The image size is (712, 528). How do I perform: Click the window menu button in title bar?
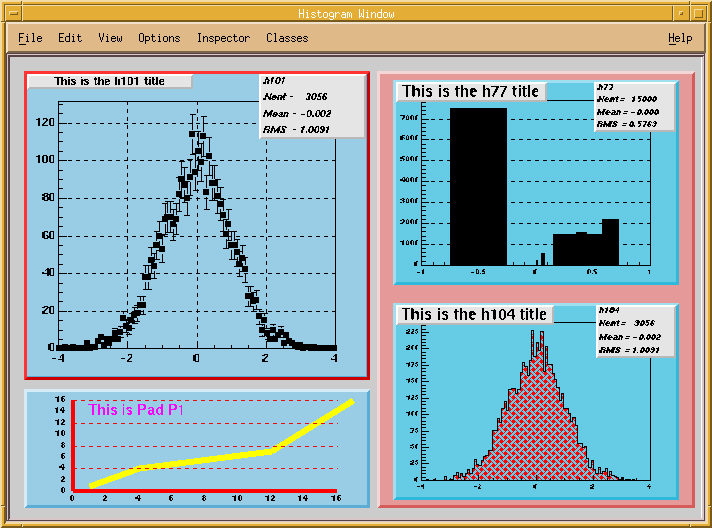(x=14, y=13)
